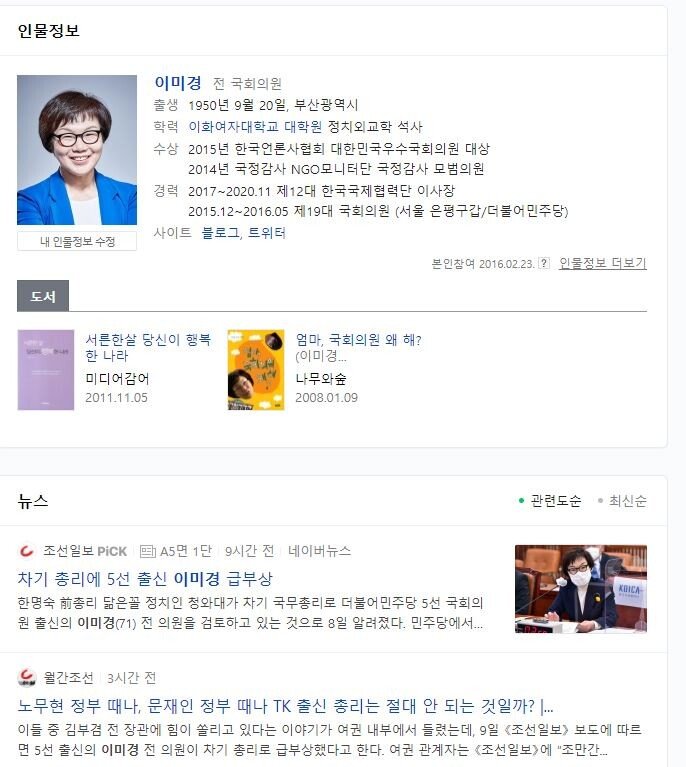This screenshot has height=767, width=686.
Task: Click the 내 인물정보 수정 button
Action: click(77, 241)
